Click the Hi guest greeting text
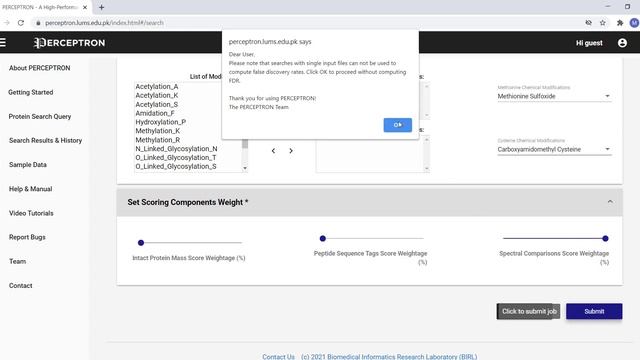 click(x=589, y=43)
